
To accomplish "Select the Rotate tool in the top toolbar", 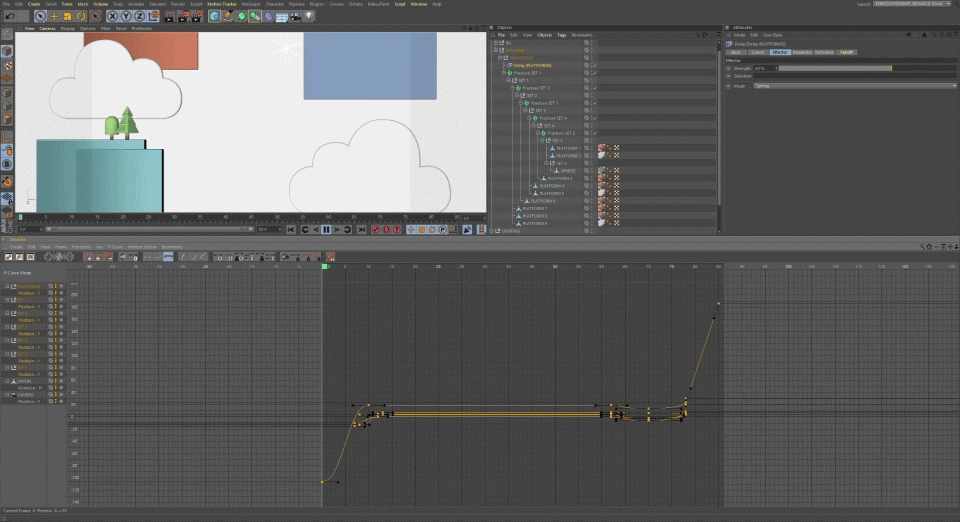I will 82,16.
